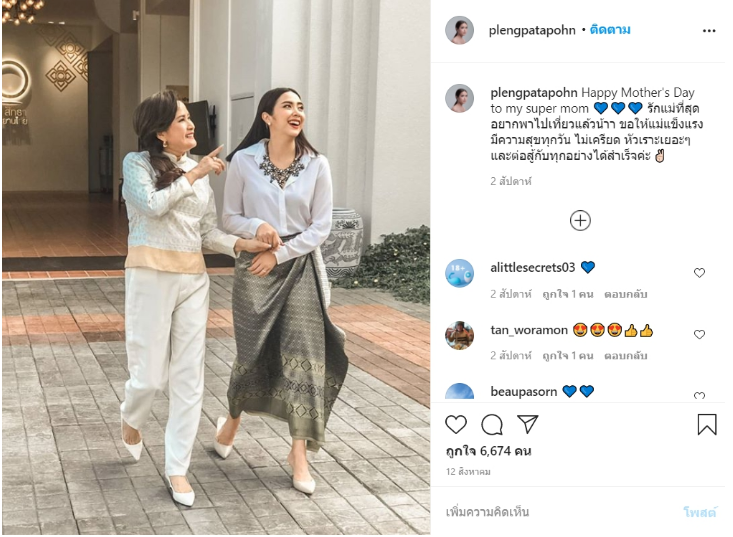The width and height of the screenshot is (733, 537).
Task: Share post via paper plane icon
Action: click(x=528, y=424)
